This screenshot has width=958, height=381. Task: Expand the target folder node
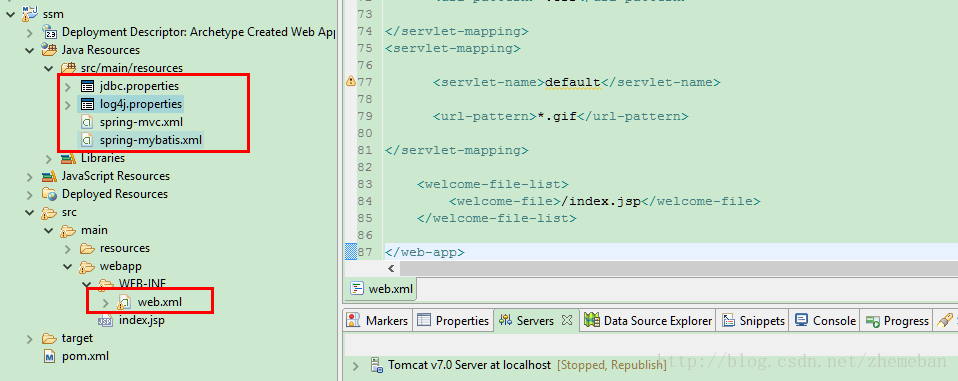29,338
